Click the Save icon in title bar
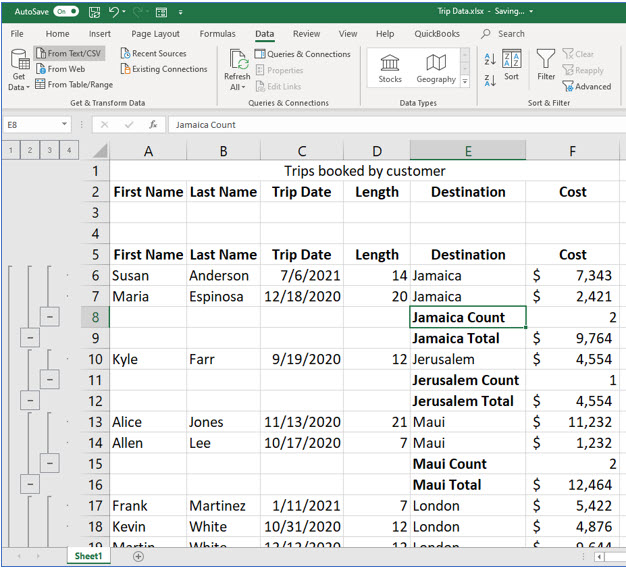Image resolution: width=626 pixels, height=568 pixels. click(94, 12)
